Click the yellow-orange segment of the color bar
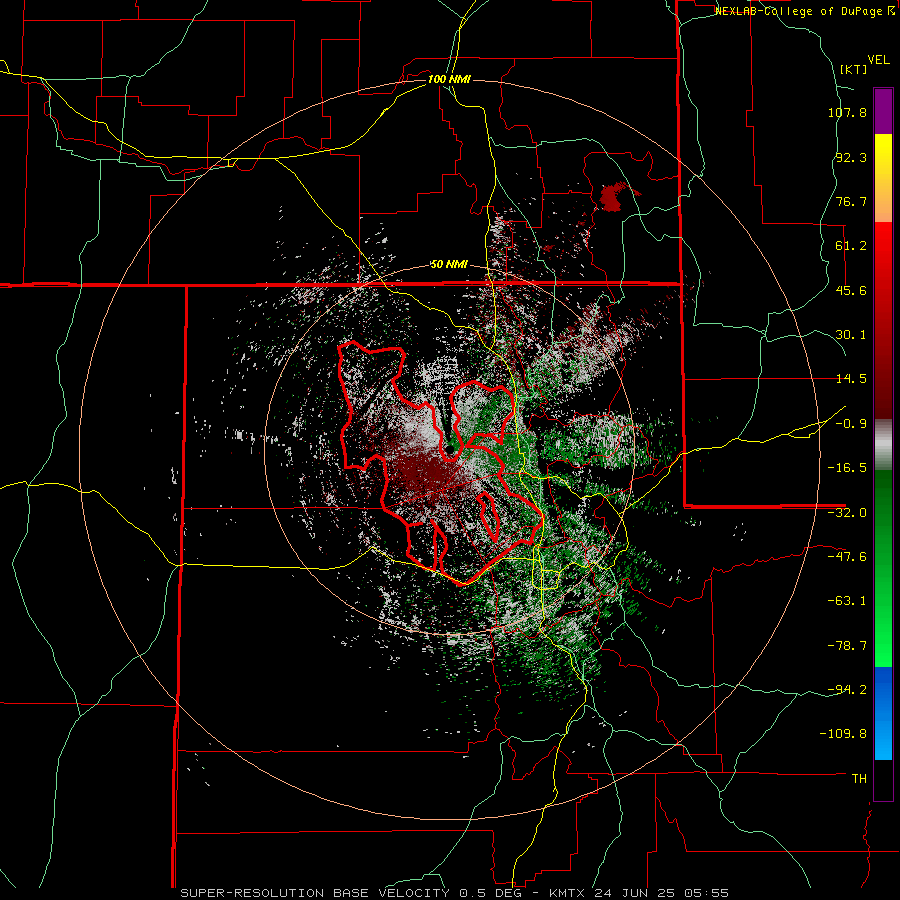This screenshot has width=900, height=900. 883,178
